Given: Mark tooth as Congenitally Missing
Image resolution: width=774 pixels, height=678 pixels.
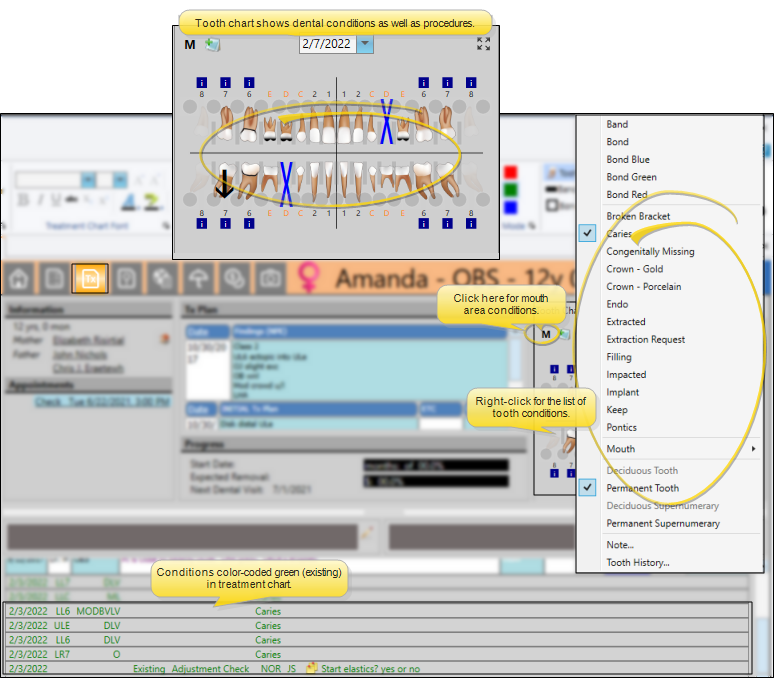Looking at the screenshot, I should point(650,251).
